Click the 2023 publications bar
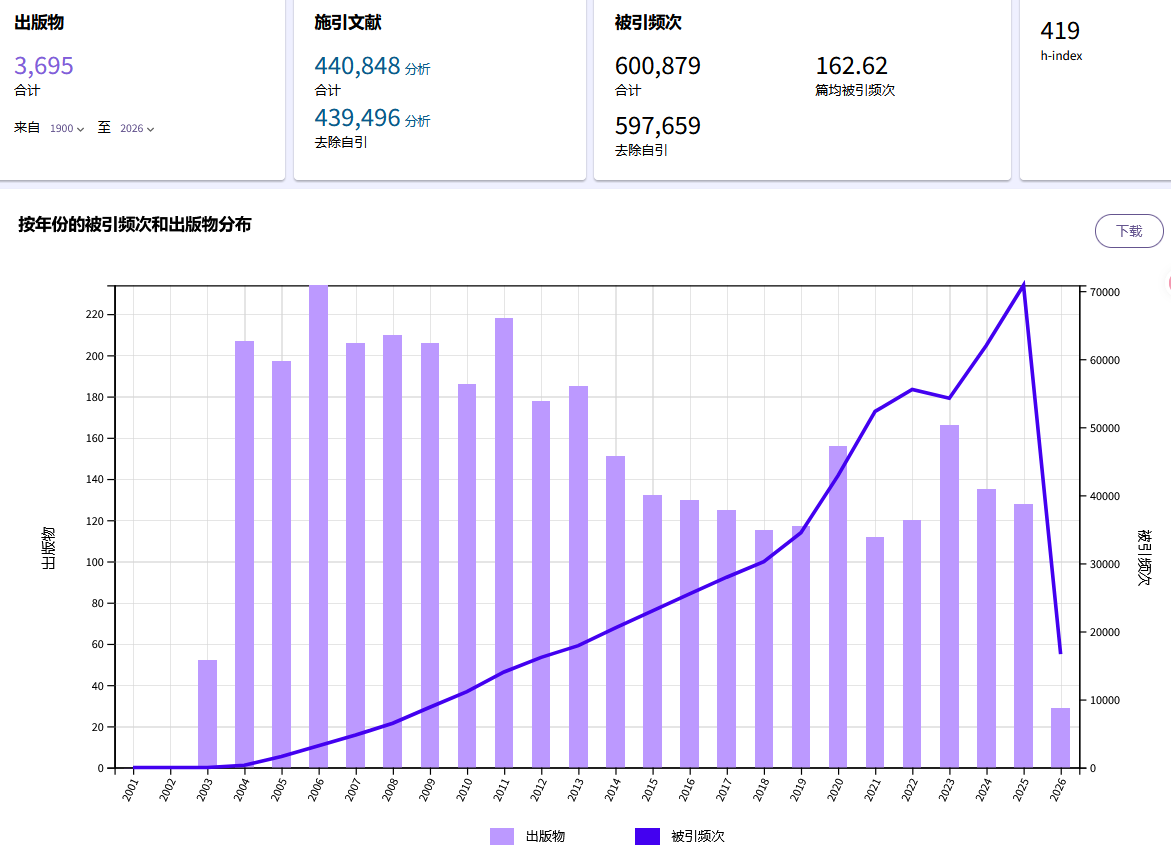Screen dimensions: 1171x859 [x=949, y=597]
